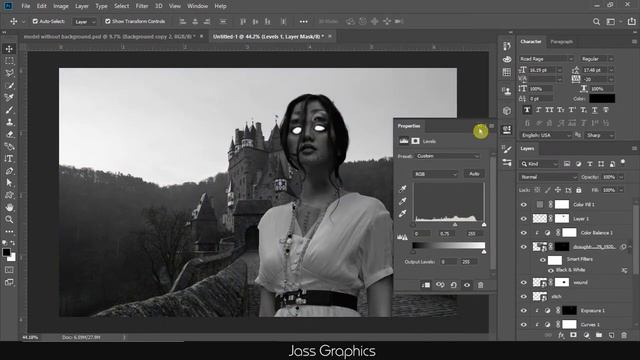The image size is (640, 360).
Task: Open the Properties panel menu
Action: point(491,126)
